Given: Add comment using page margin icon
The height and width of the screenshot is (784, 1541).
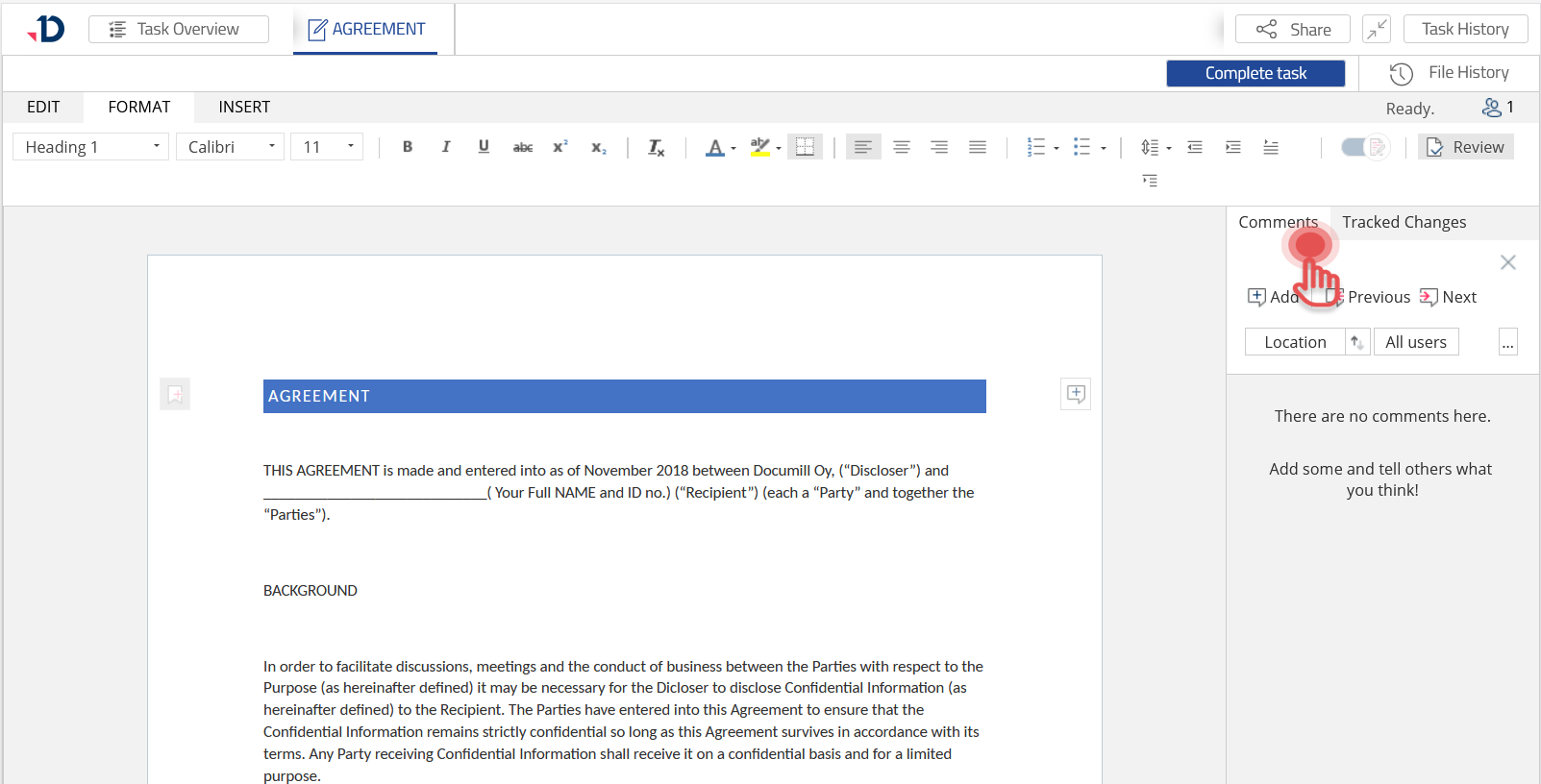Looking at the screenshot, I should 1076,394.
